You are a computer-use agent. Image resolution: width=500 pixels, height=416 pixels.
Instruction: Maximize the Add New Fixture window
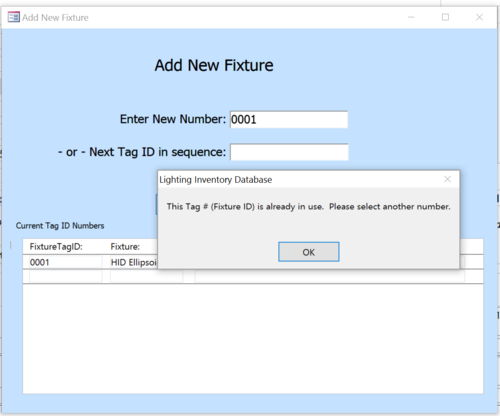pos(445,17)
